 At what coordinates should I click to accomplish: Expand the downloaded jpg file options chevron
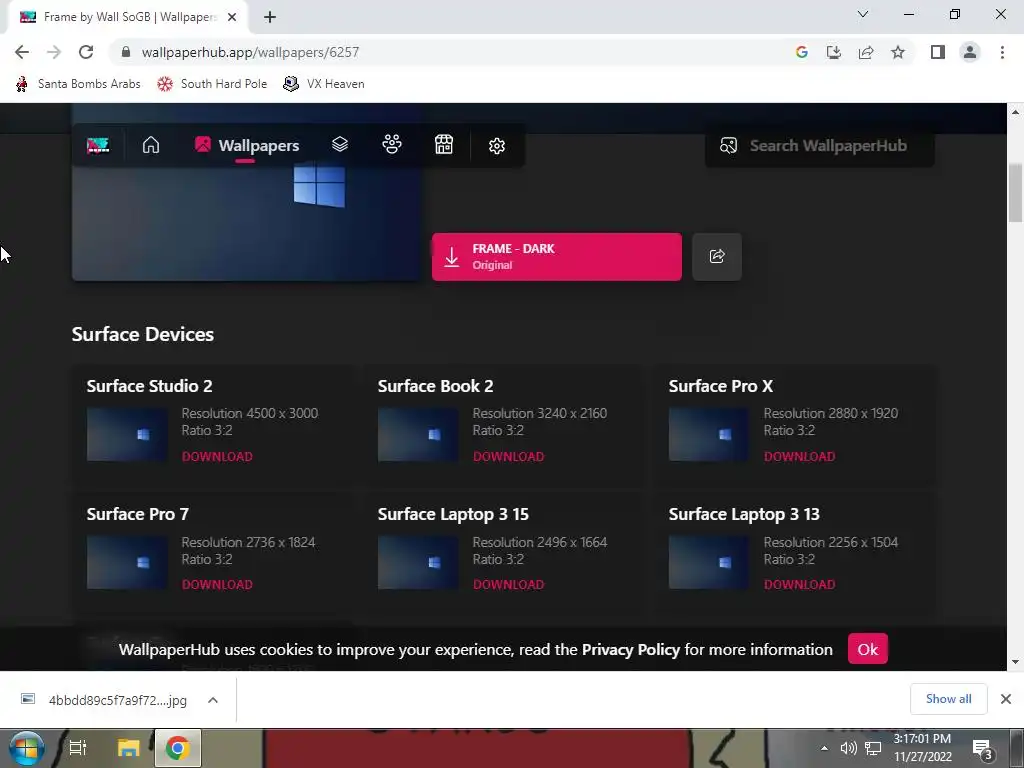(213, 700)
